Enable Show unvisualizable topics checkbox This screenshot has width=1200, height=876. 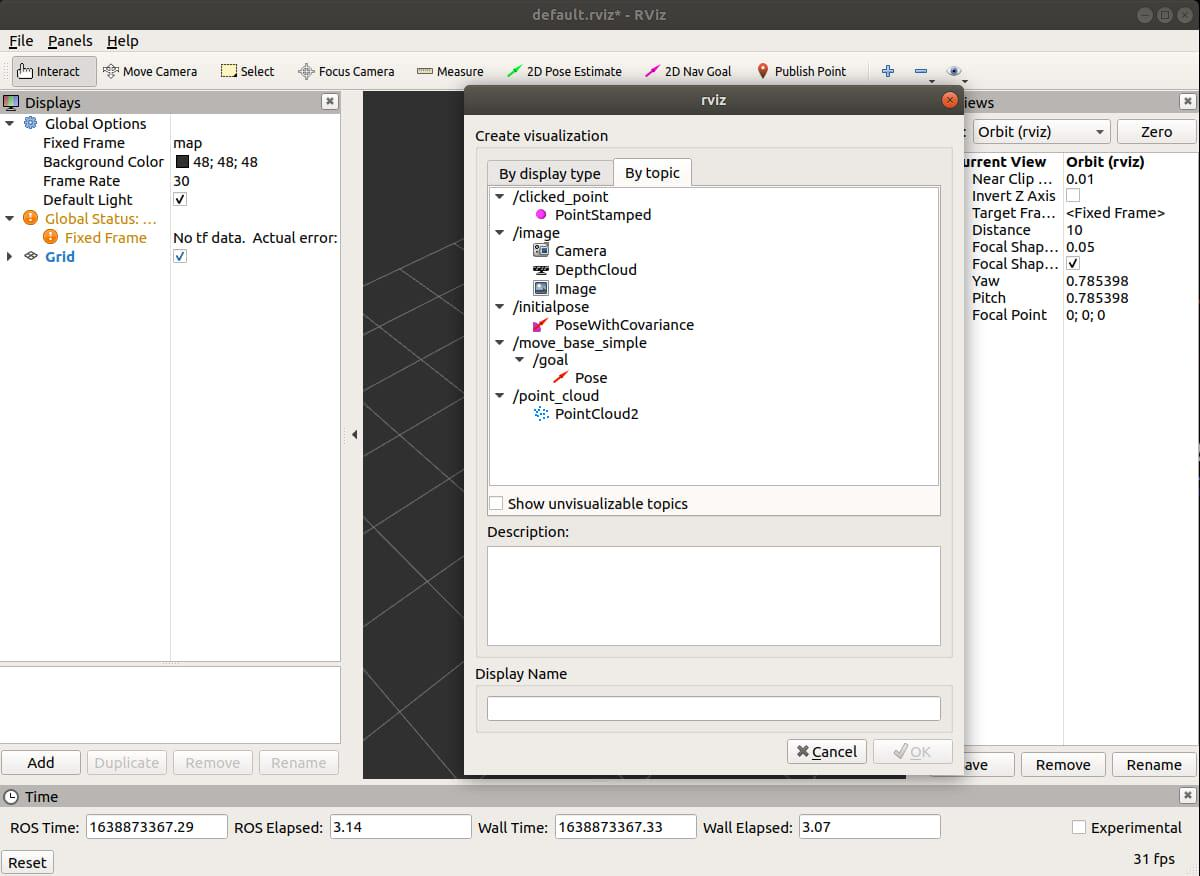click(496, 504)
